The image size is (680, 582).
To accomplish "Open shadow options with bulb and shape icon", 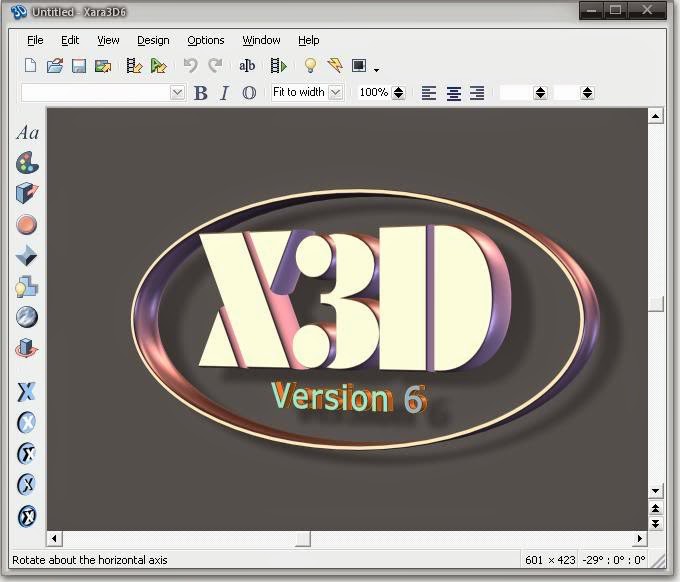I will pos(26,286).
